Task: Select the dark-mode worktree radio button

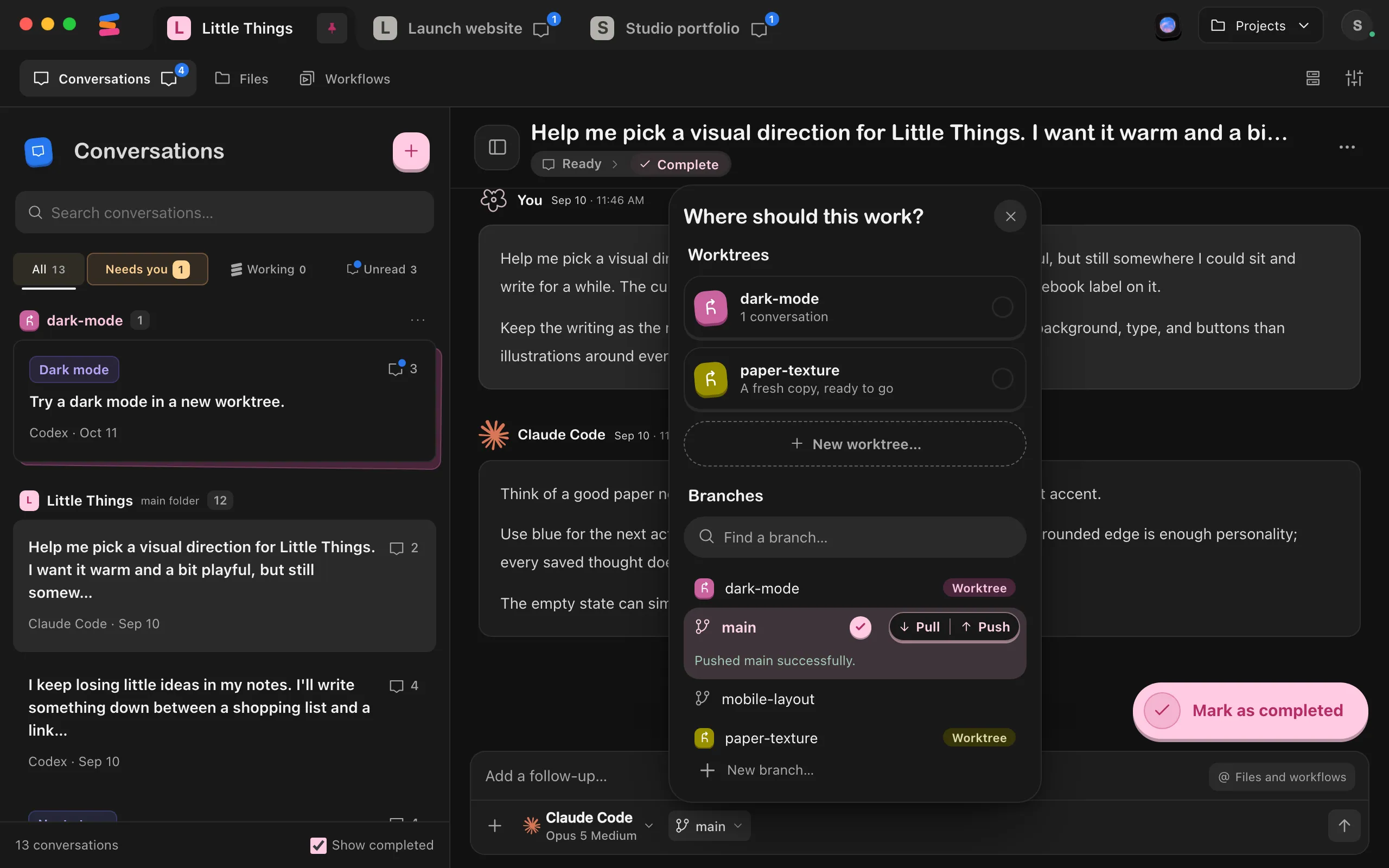Action: click(1002, 307)
